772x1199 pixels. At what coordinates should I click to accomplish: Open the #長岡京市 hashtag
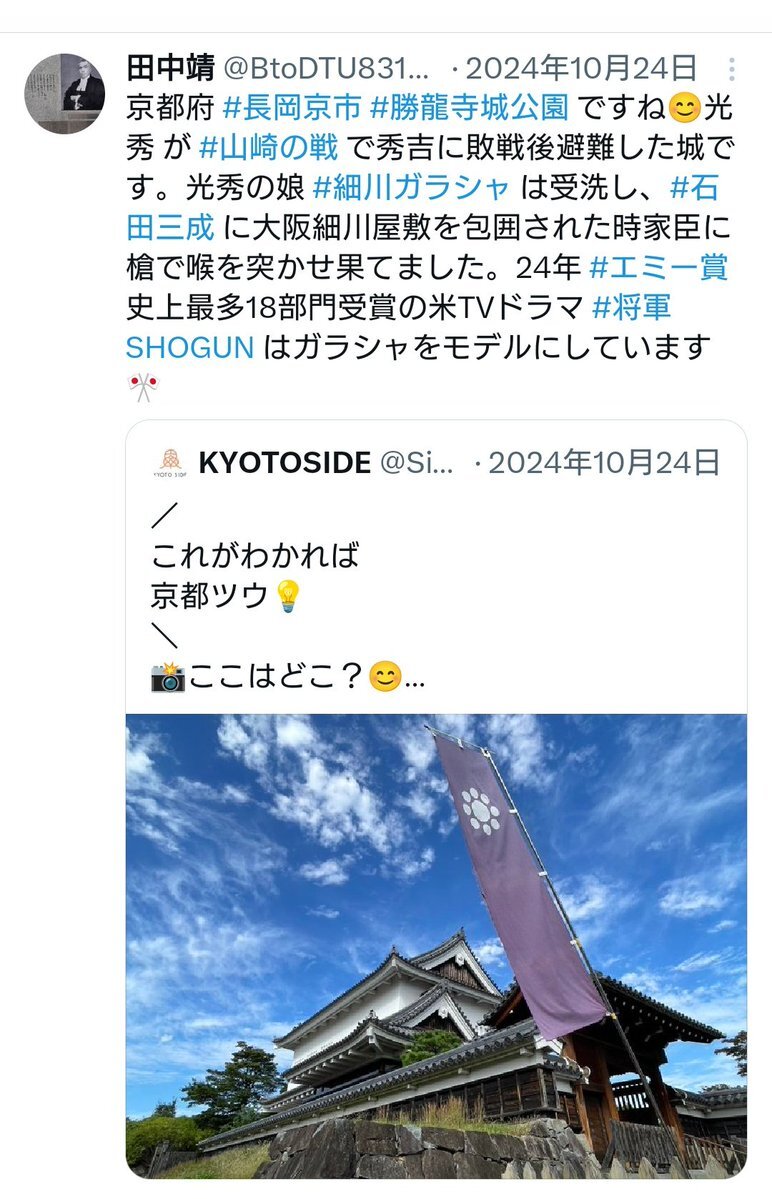pos(292,108)
